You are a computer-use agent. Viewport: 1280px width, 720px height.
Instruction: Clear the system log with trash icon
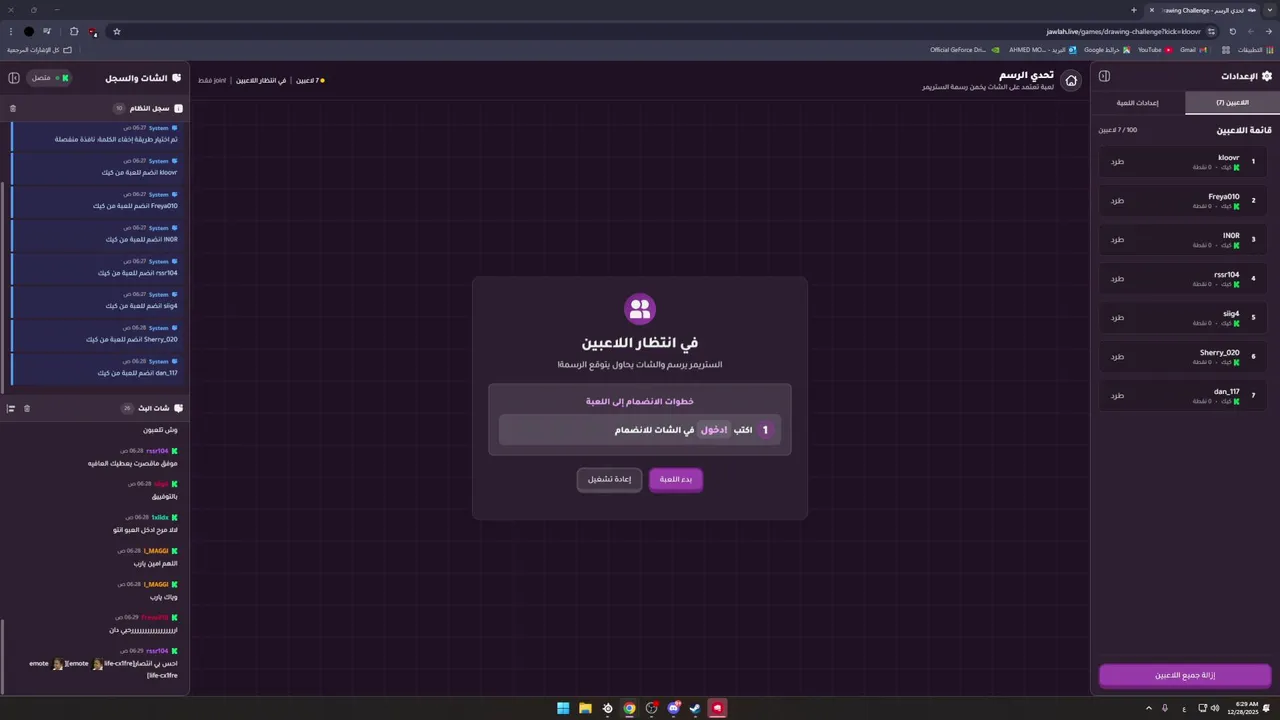[13, 108]
